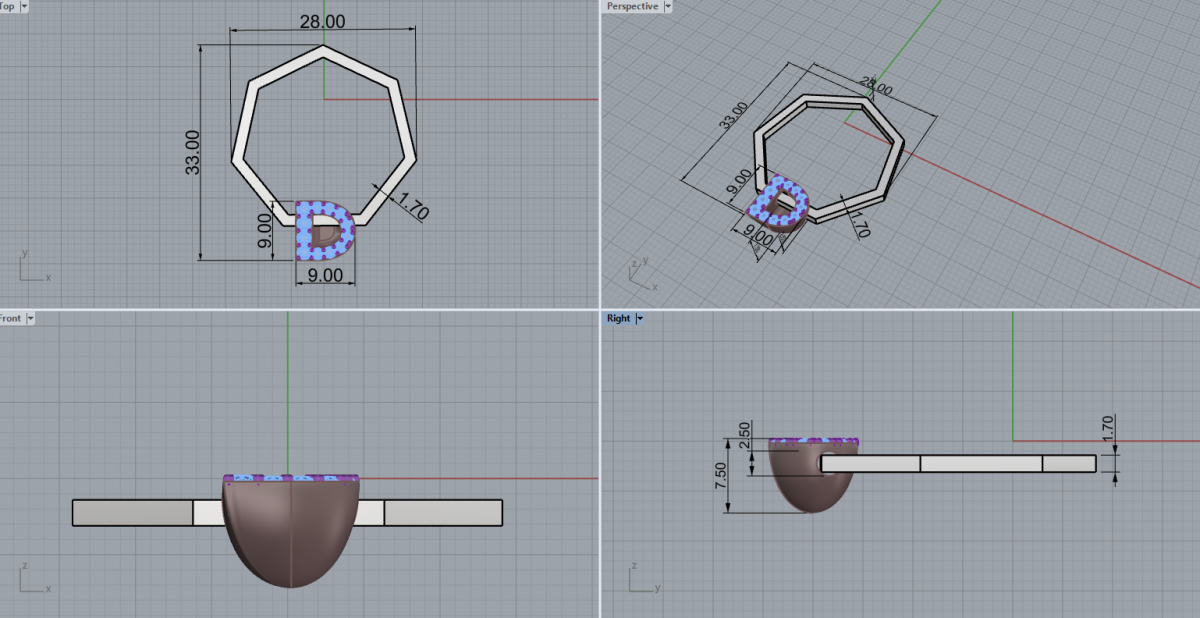Select the gray band in Right view
Viewport: 1200px width, 618px height.
[x=980, y=463]
